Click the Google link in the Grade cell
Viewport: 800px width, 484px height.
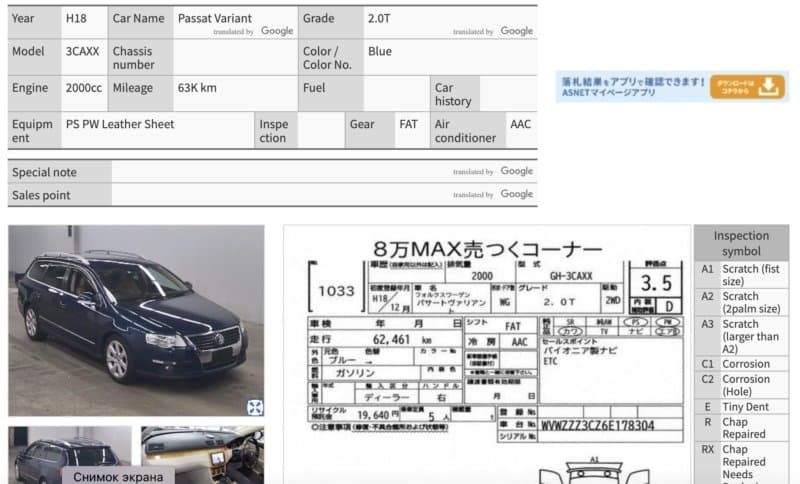tap(517, 31)
